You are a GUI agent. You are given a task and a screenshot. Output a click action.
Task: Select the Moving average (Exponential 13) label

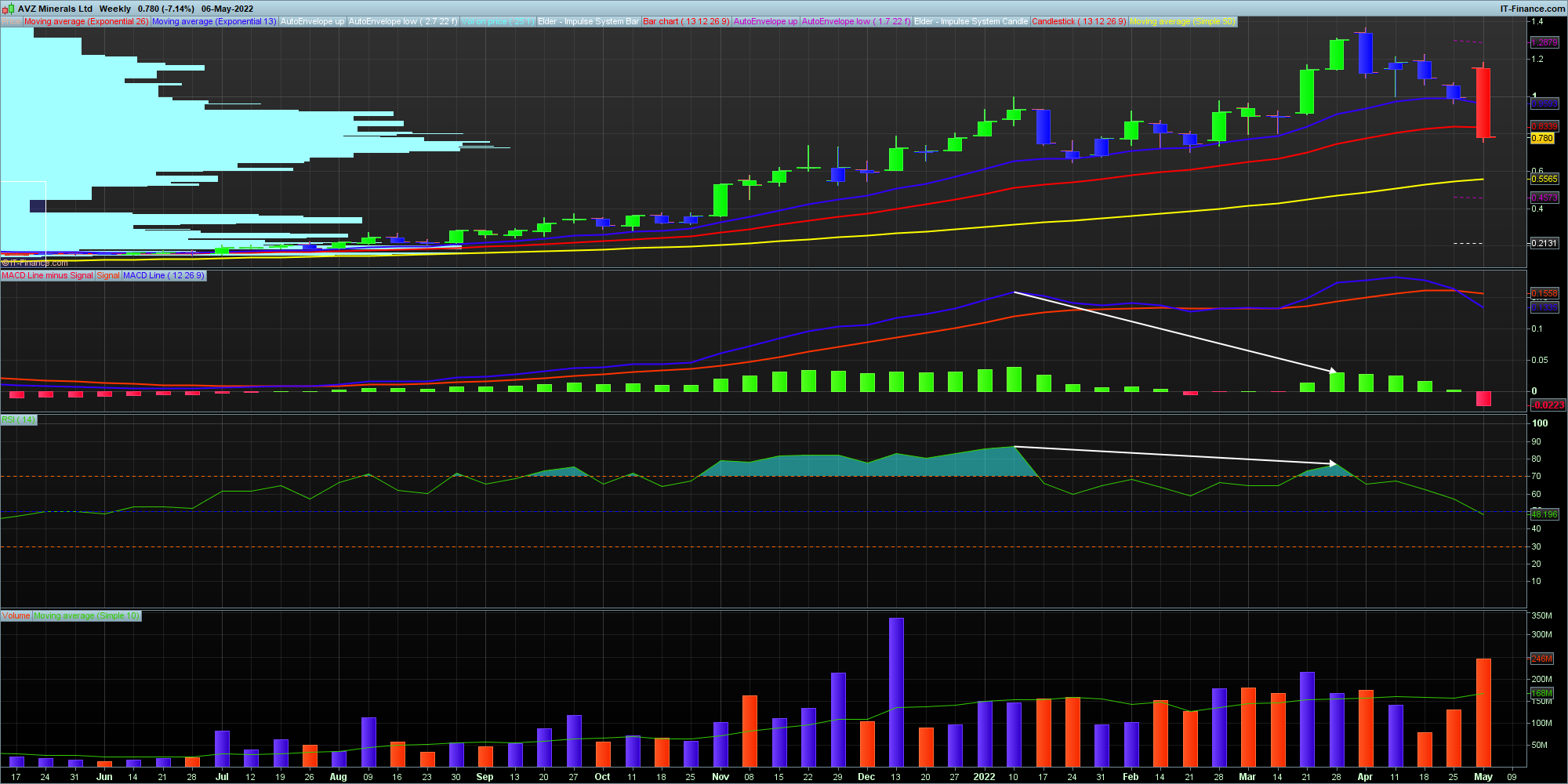click(x=213, y=22)
